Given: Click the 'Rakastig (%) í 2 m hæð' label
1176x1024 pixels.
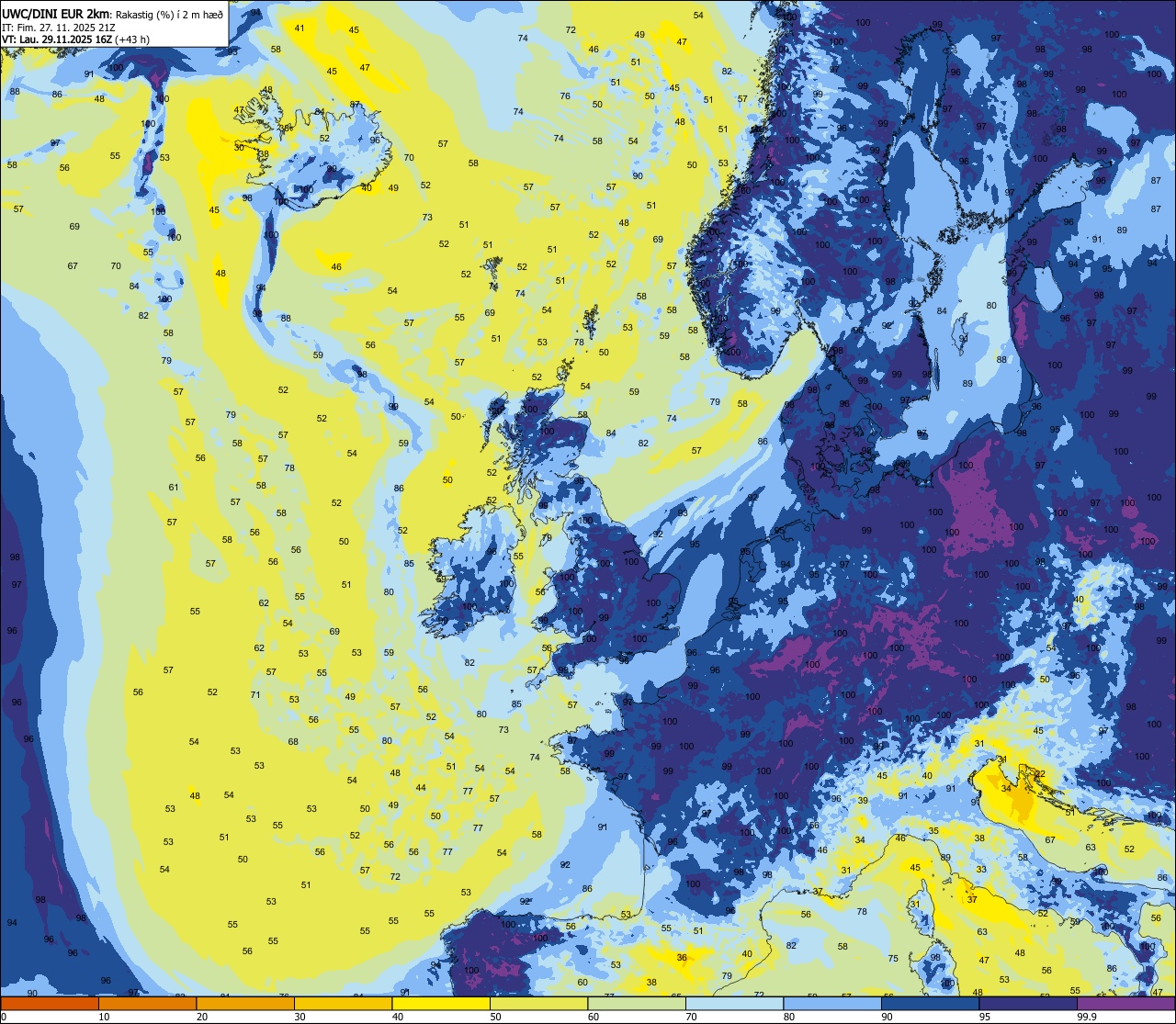Looking at the screenshot, I should [169, 14].
